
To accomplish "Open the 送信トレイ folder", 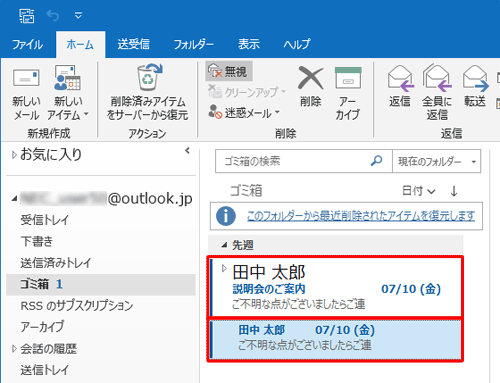I will point(45,370).
